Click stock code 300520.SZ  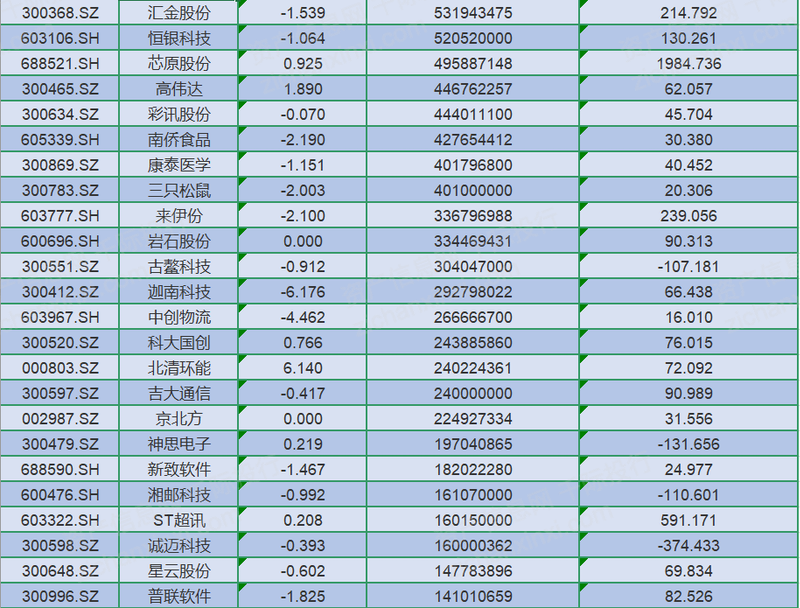[x=60, y=343]
